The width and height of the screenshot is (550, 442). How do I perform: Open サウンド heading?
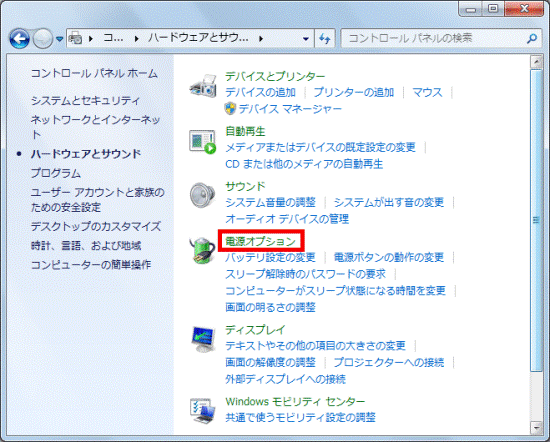click(x=245, y=186)
